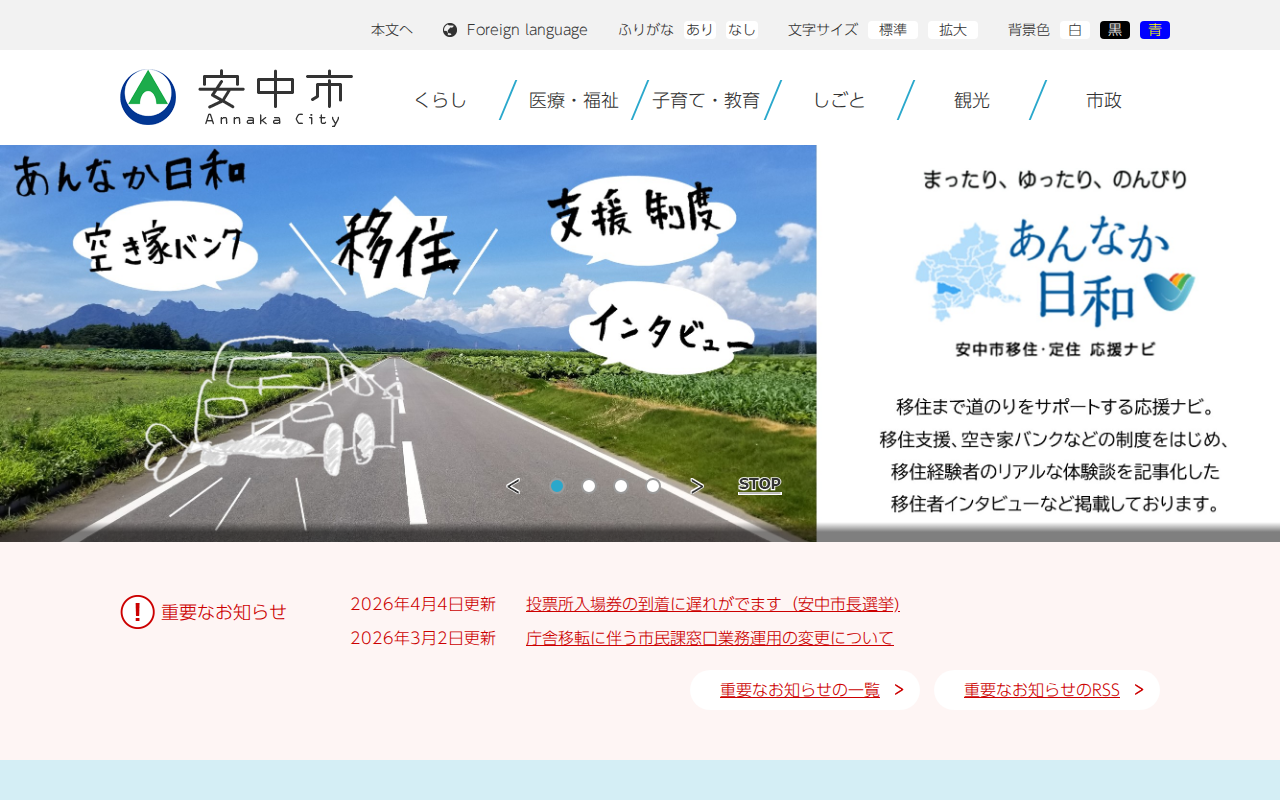Click the Foreign language globe icon
The width and height of the screenshot is (1280, 800).
[x=449, y=29]
